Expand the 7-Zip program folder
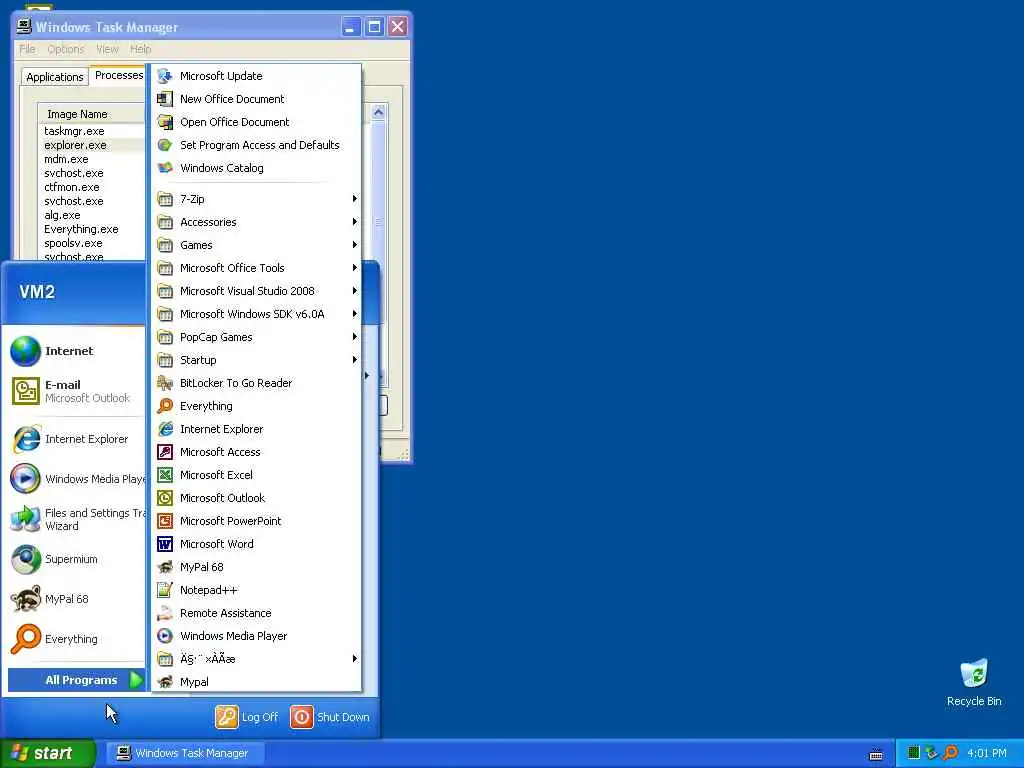 256,199
